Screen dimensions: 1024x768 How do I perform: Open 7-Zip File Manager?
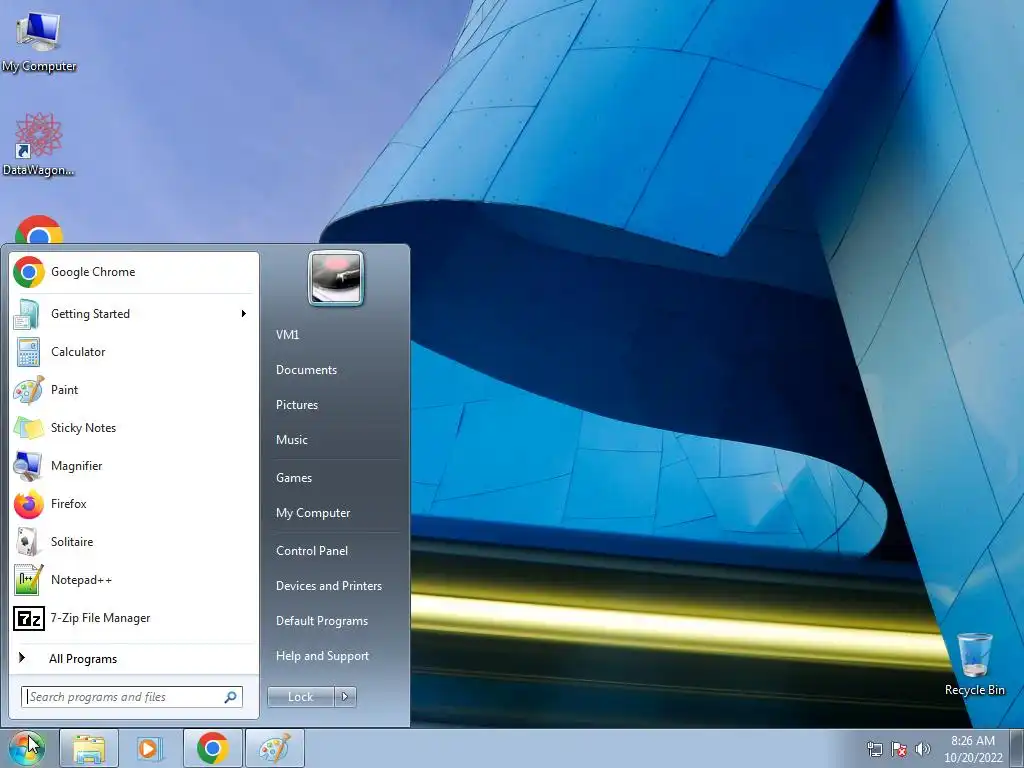point(133,618)
